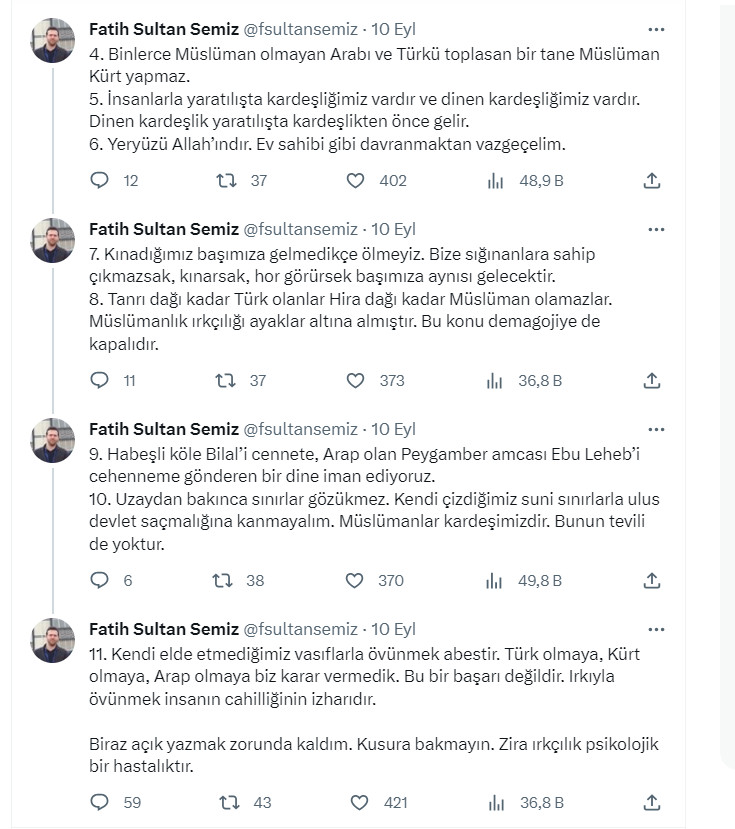Click @fsultansemiz handle on the last tweet
The width and height of the screenshot is (735, 829).
[300, 630]
